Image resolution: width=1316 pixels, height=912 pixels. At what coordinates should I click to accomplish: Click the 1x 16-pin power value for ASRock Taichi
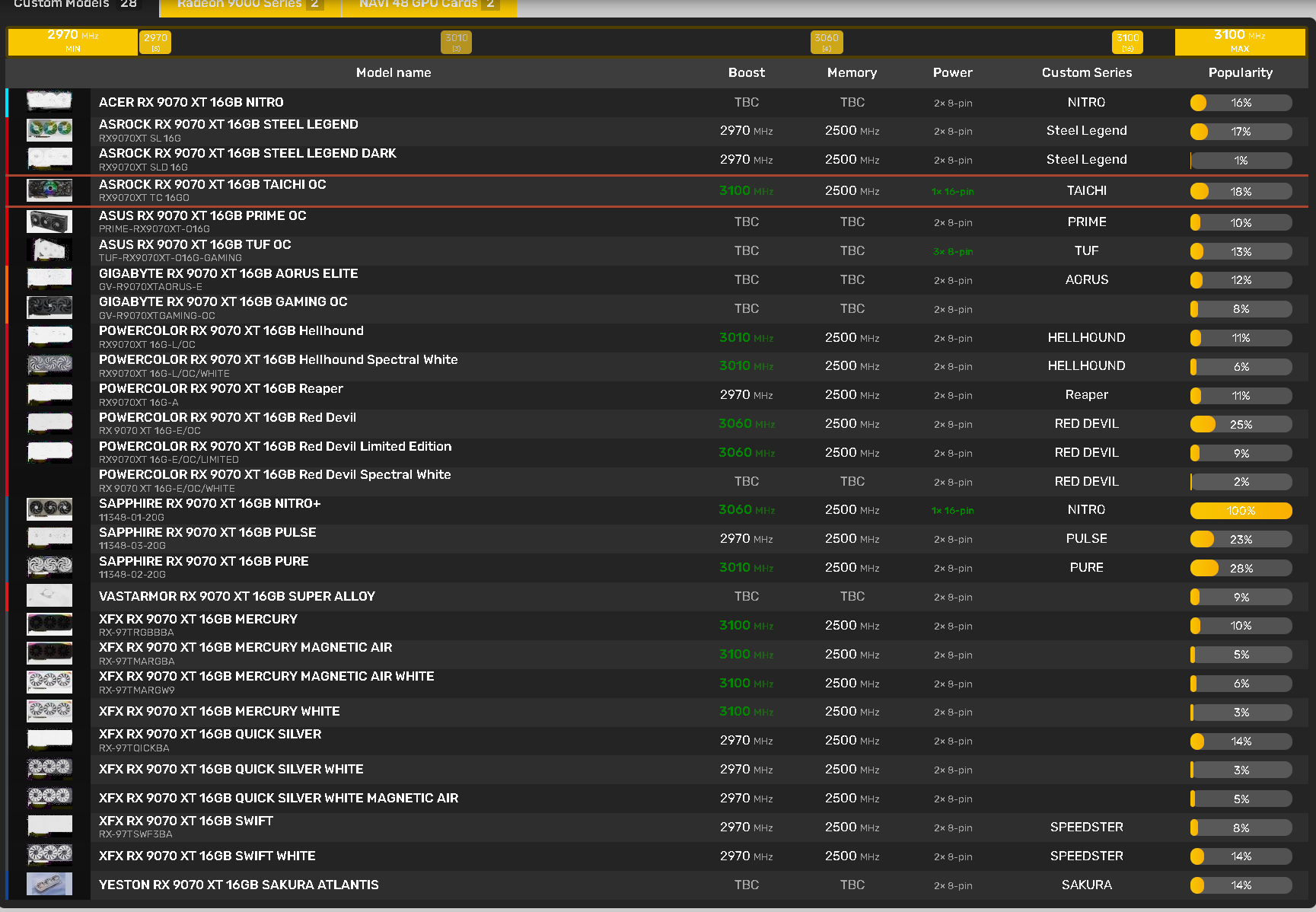tap(953, 191)
